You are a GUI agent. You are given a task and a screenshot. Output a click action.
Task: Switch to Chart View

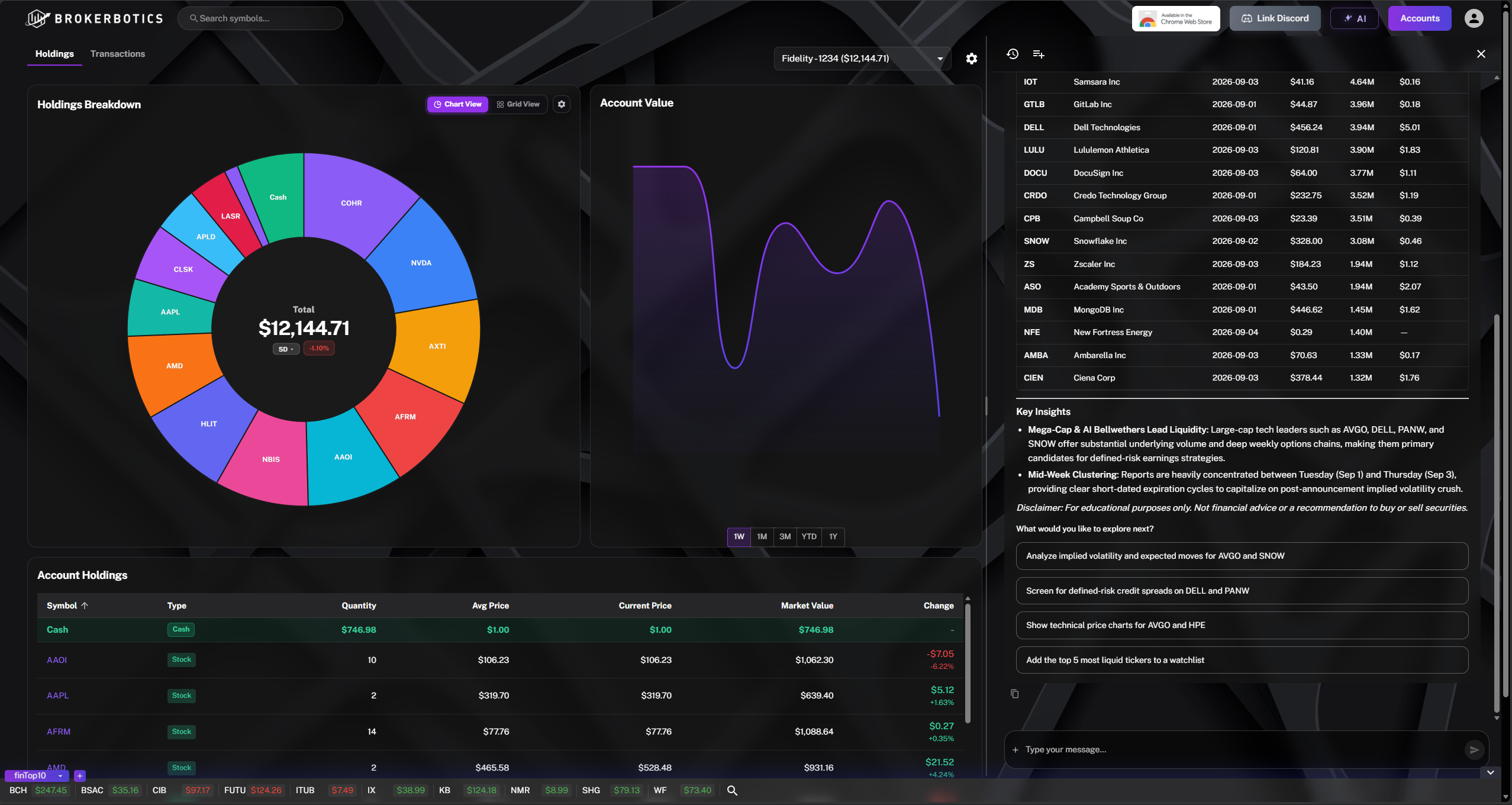[457, 104]
